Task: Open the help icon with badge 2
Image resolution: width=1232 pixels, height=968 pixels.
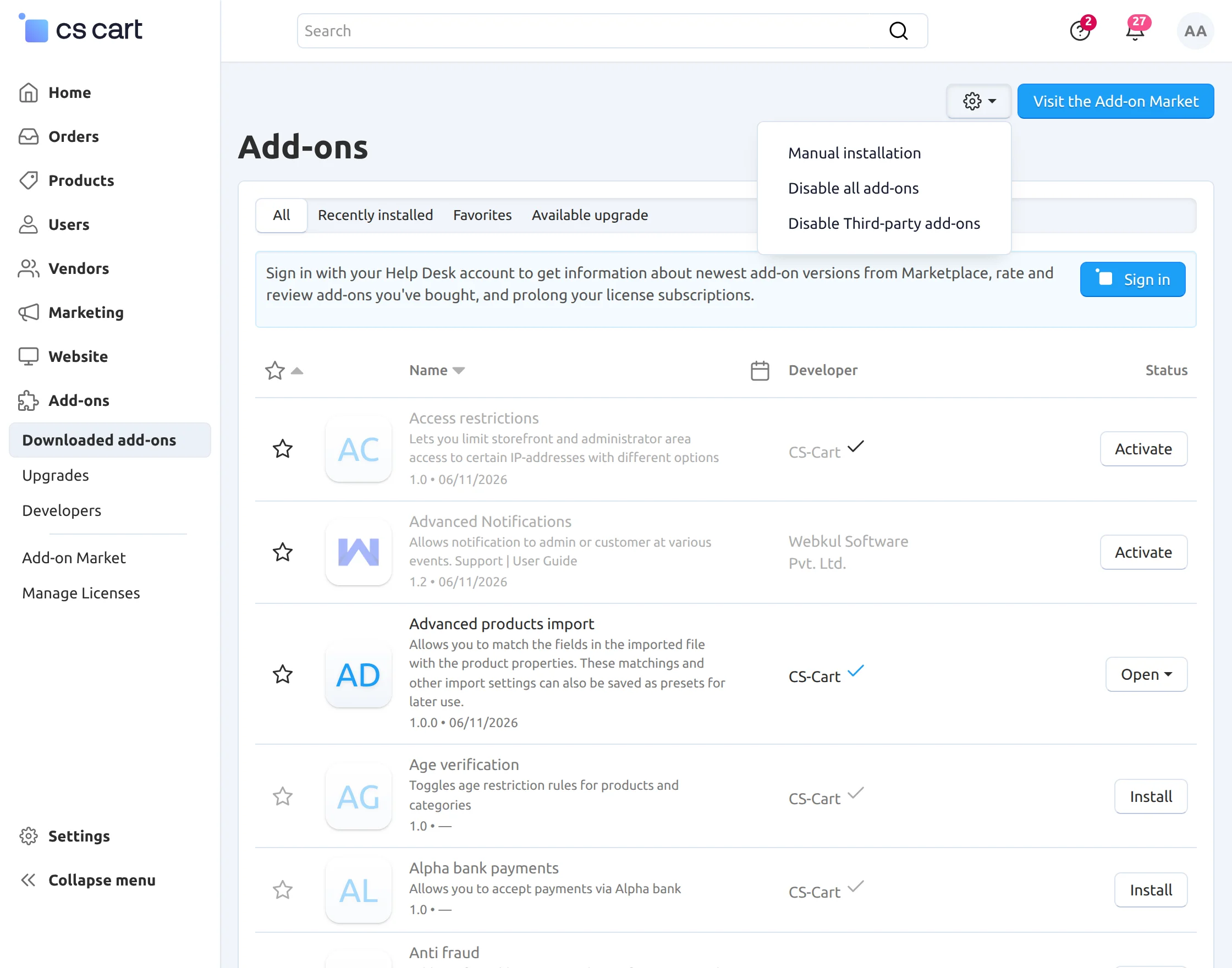Action: [1080, 31]
